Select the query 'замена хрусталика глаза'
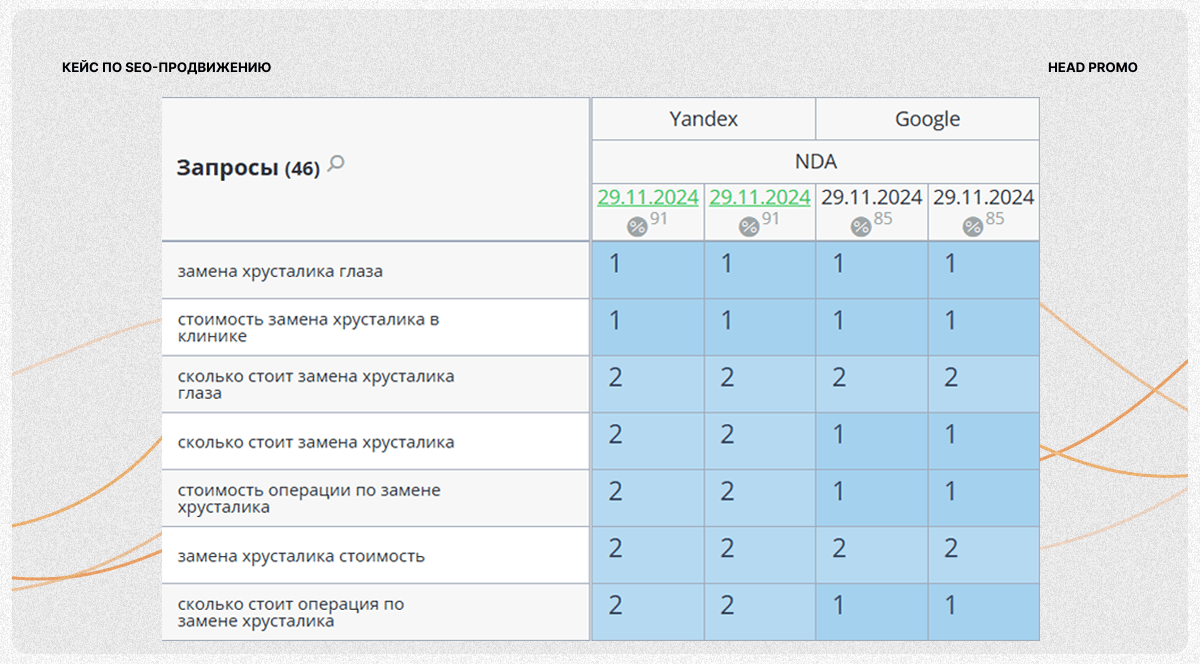The width and height of the screenshot is (1200, 664). 280,271
